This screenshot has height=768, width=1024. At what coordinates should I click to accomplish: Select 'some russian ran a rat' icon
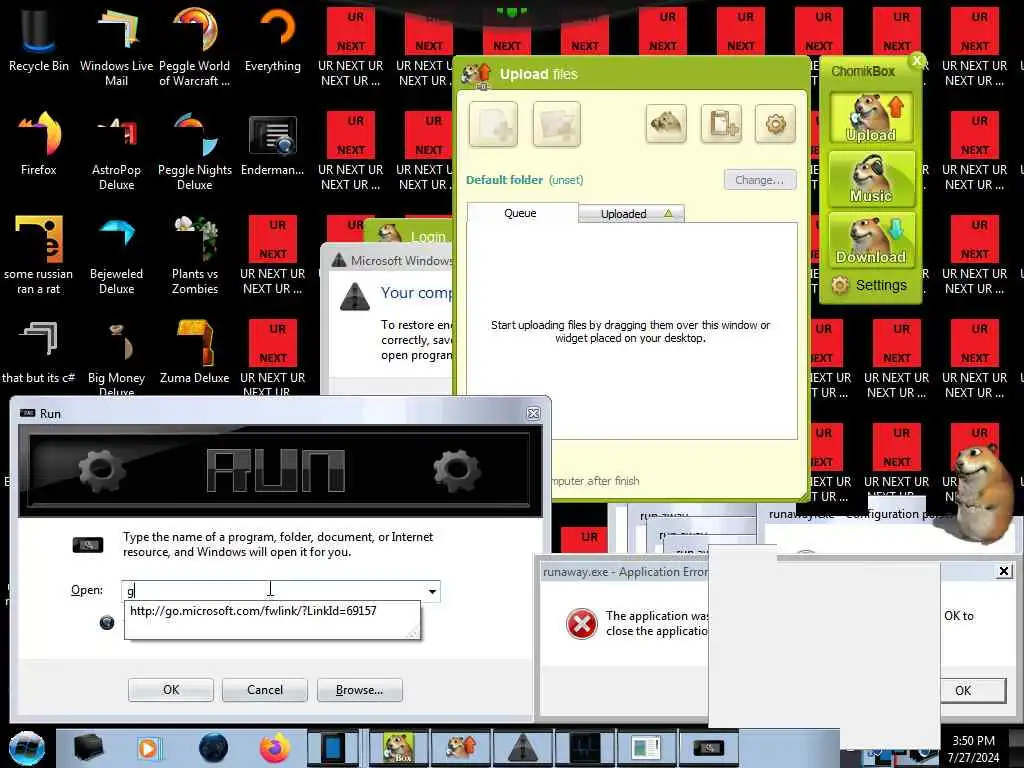[x=39, y=255]
